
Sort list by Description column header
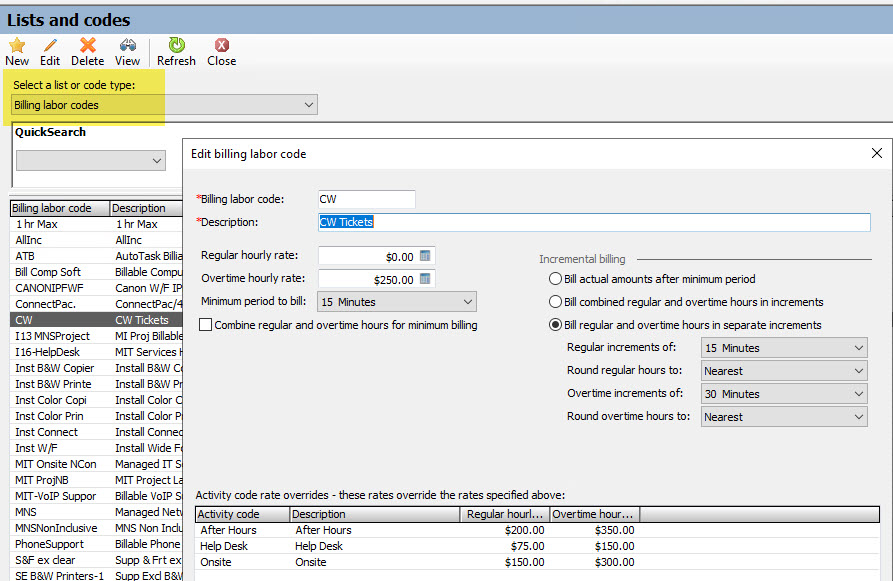(x=146, y=208)
